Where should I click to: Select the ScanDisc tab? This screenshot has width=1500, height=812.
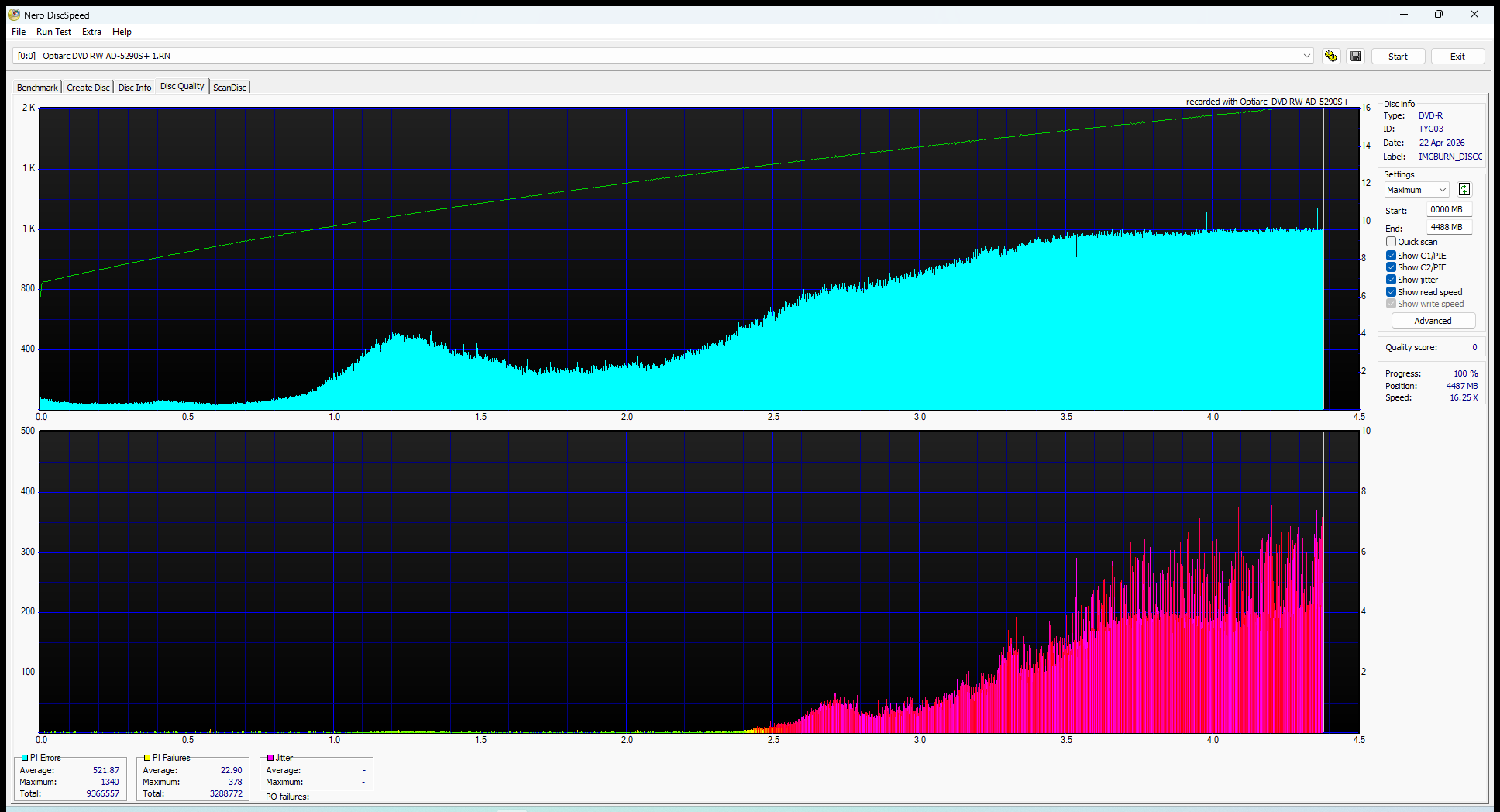[229, 88]
